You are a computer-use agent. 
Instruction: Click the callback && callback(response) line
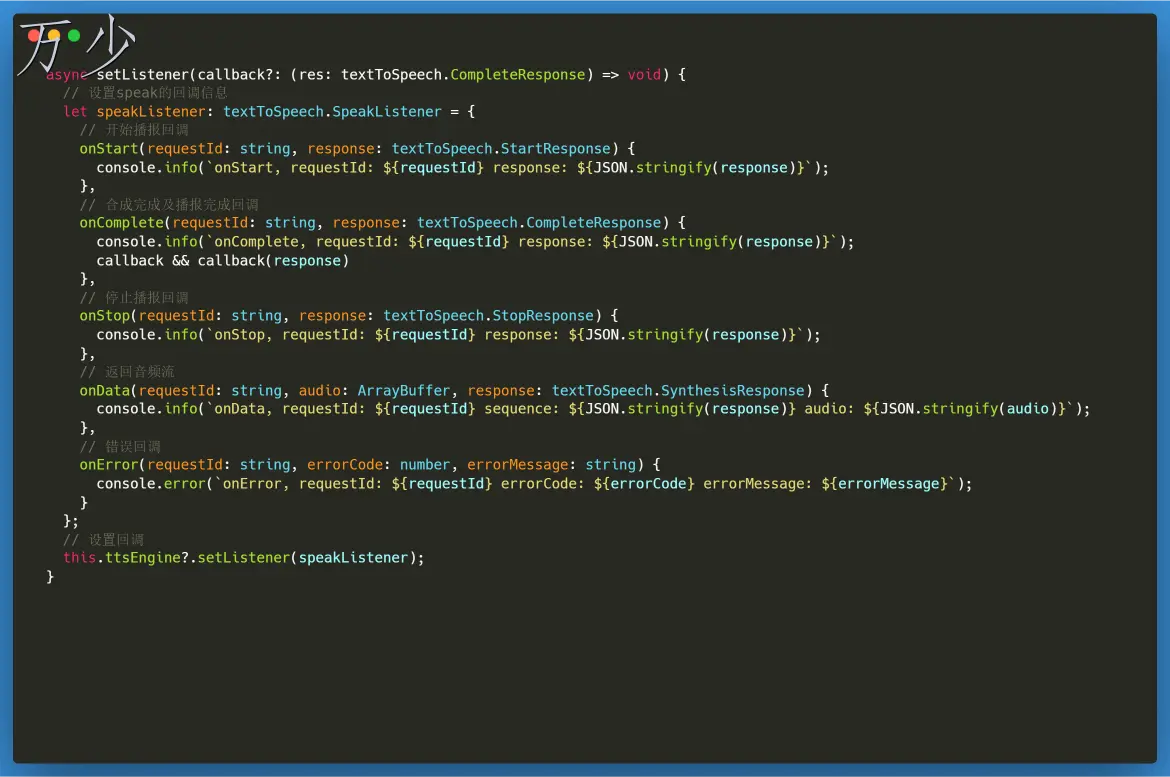pos(222,260)
